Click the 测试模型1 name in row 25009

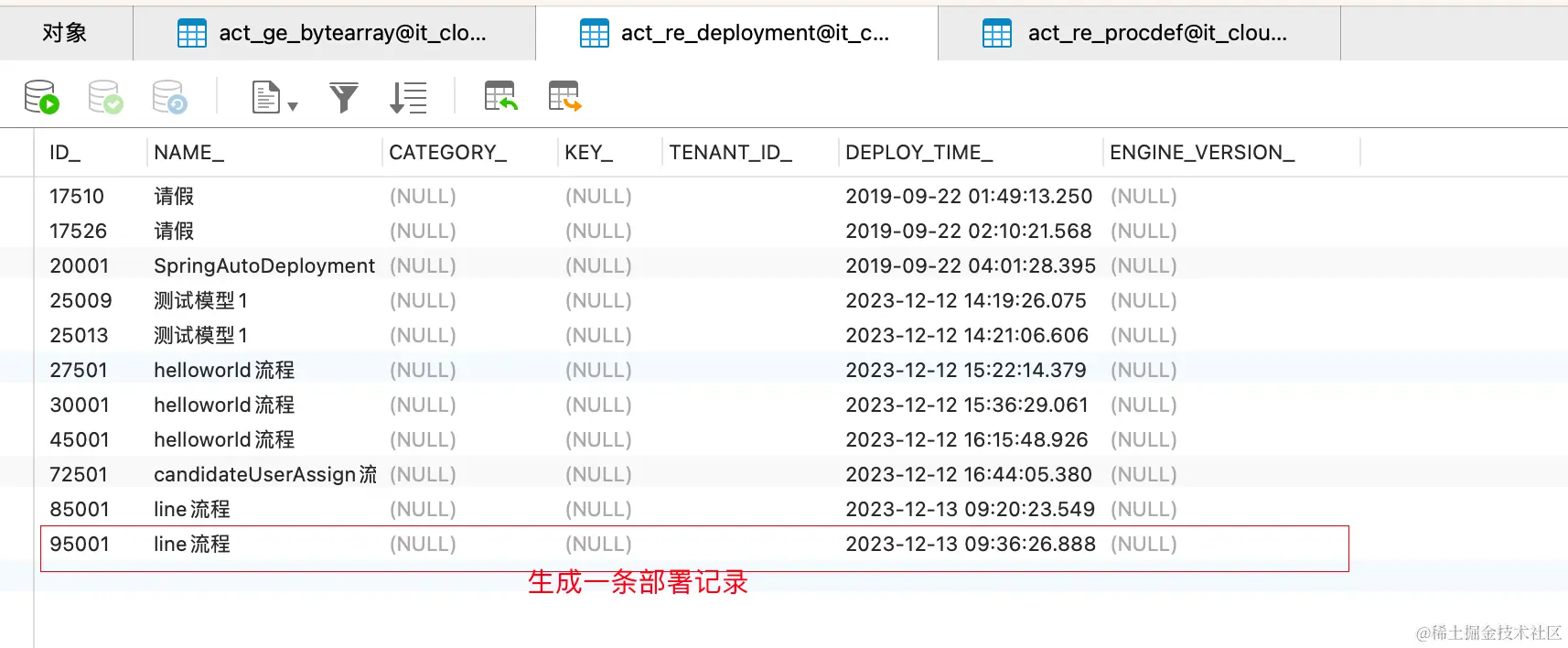click(200, 301)
